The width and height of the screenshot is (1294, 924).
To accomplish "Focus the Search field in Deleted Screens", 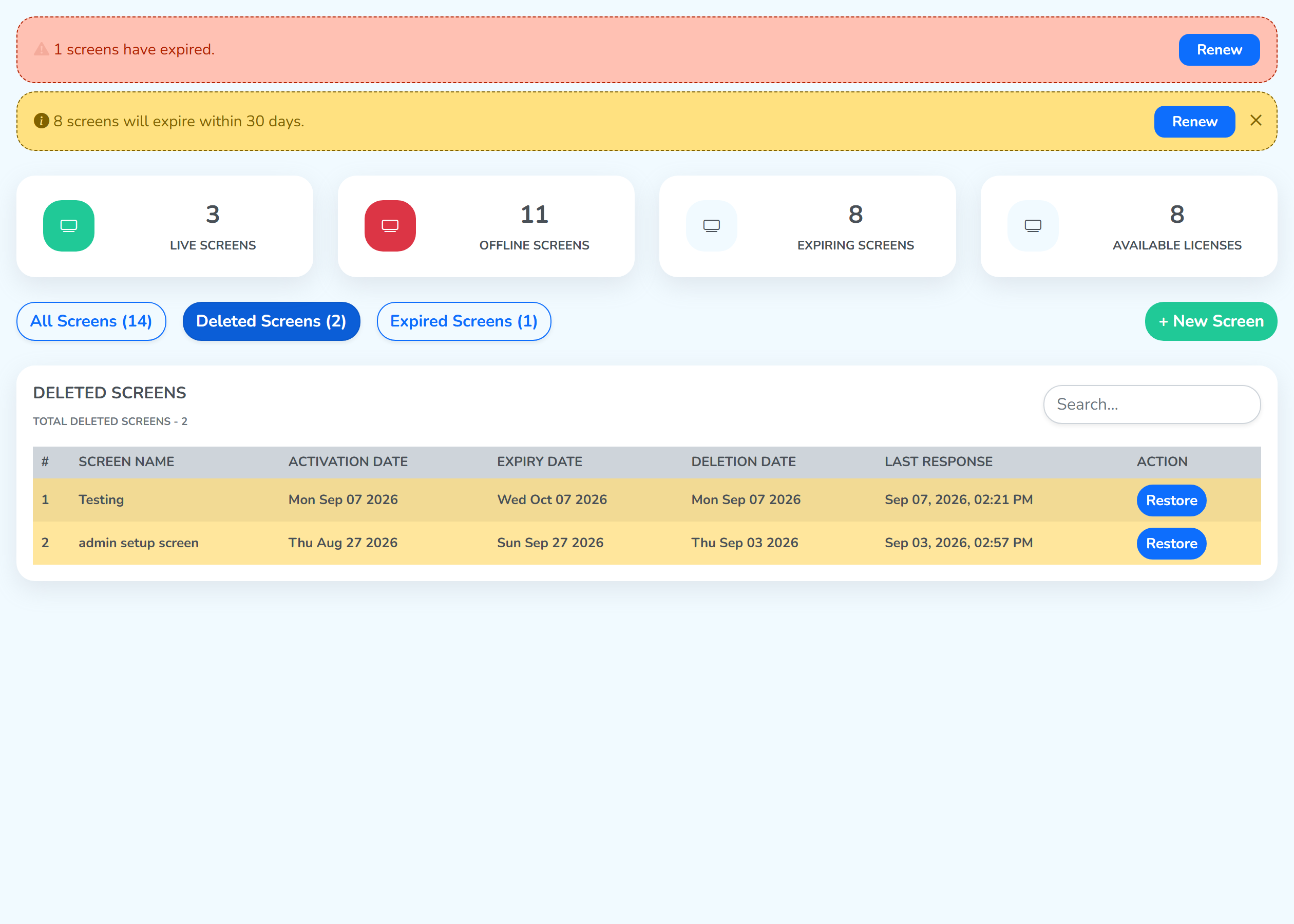I will point(1152,404).
